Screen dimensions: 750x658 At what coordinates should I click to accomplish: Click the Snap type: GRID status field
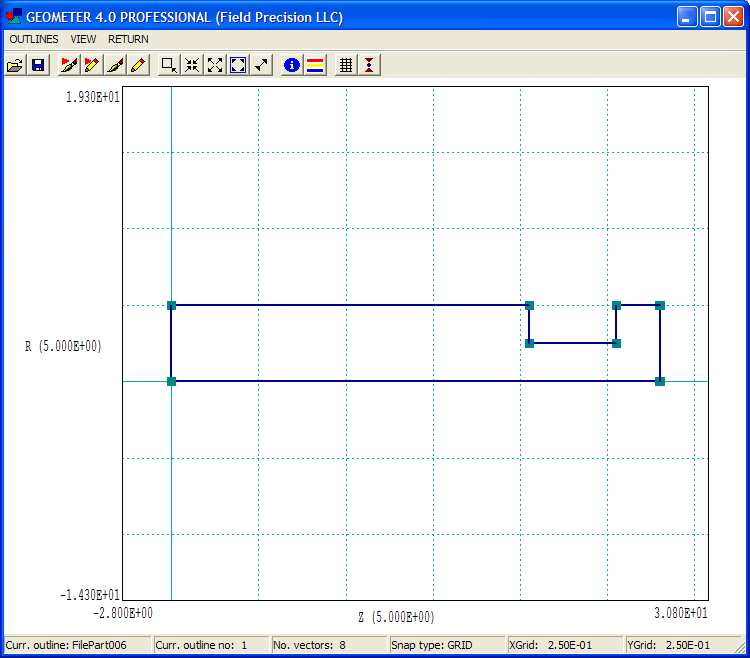coord(445,645)
